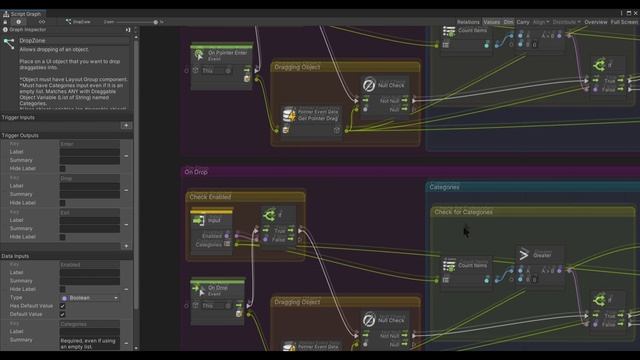Select the upper Get Pointer Drag node icon

pos(289,115)
